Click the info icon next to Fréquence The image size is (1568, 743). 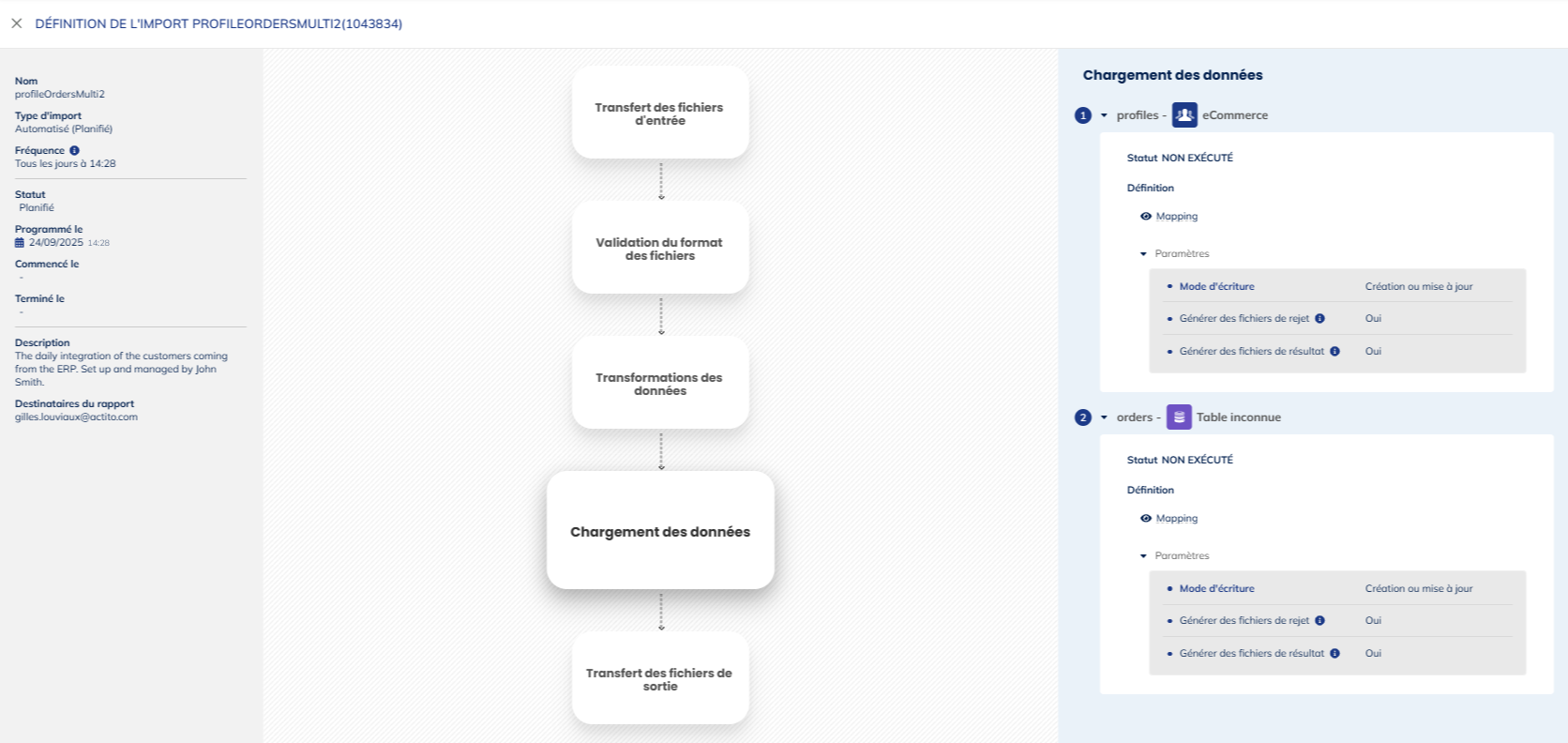click(74, 150)
